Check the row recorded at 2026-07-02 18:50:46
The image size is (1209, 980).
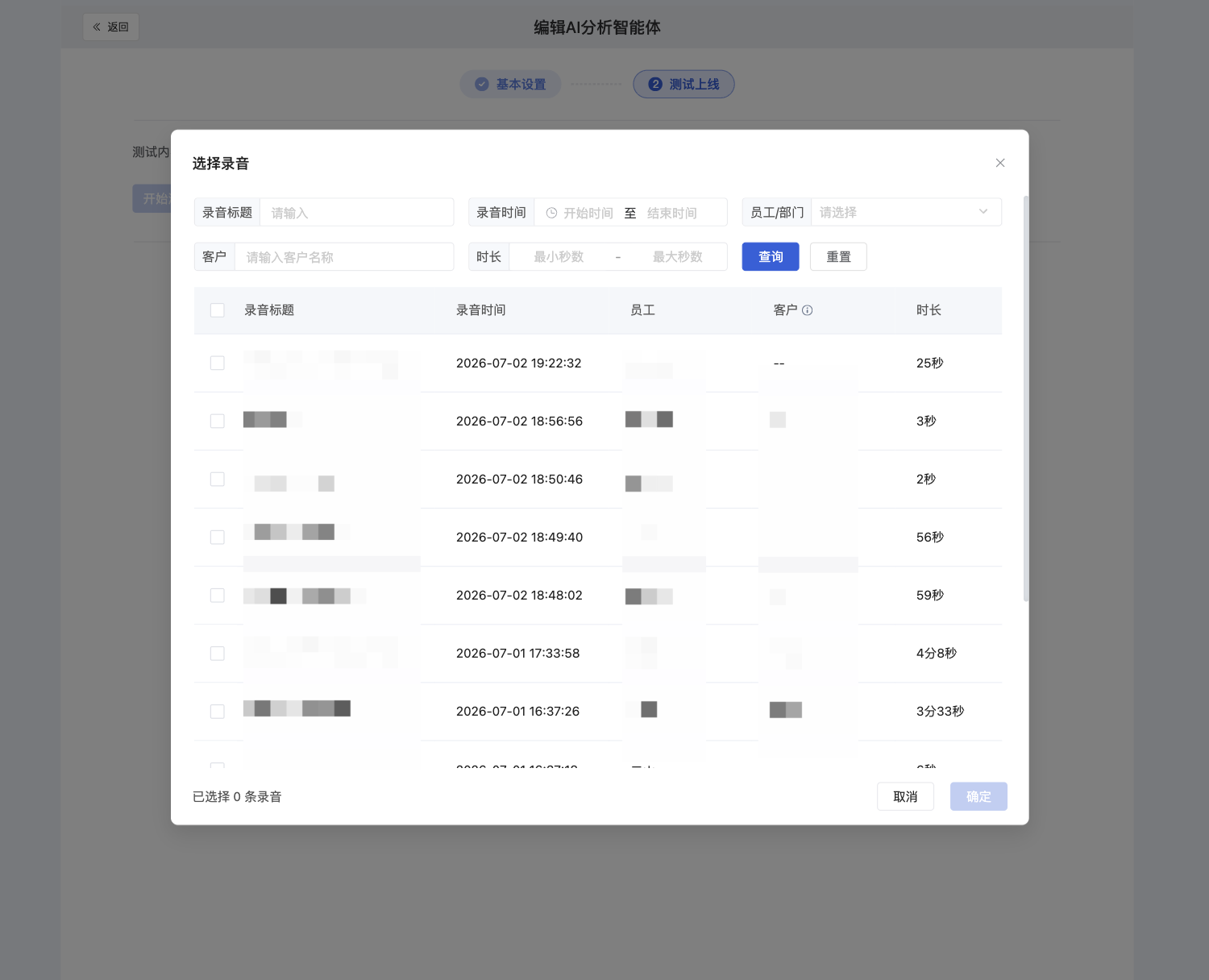point(218,480)
